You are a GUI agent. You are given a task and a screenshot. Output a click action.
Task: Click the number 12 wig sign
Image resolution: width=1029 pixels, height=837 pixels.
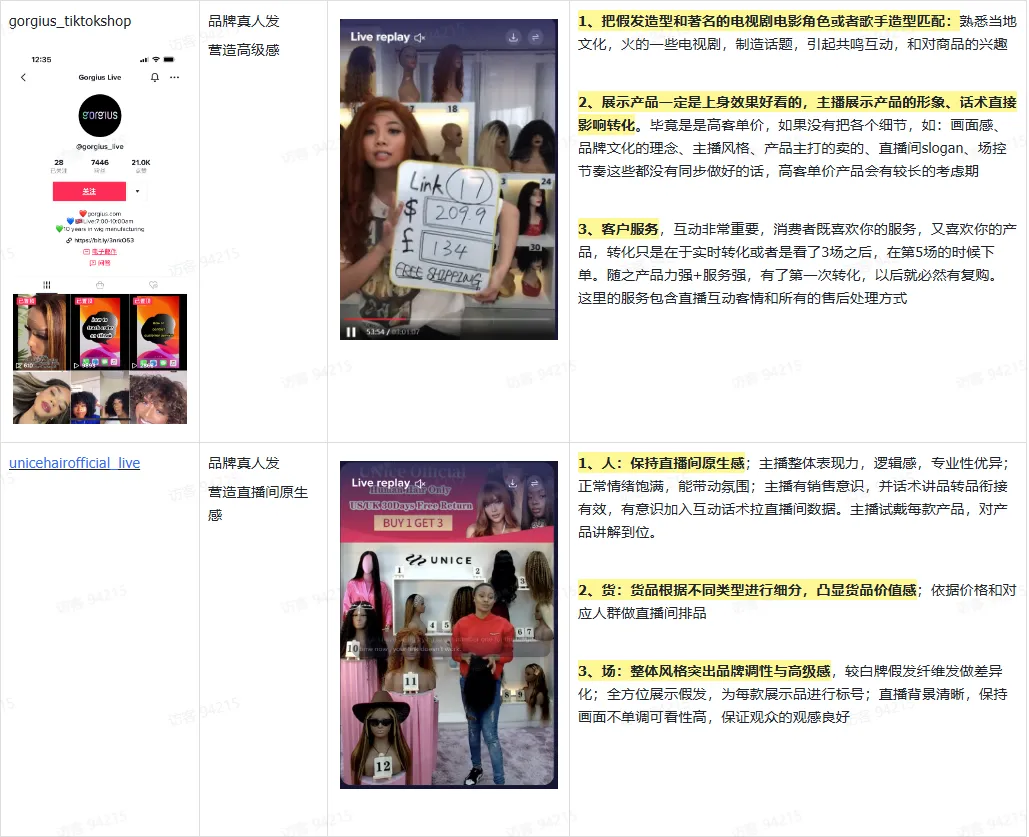click(383, 766)
